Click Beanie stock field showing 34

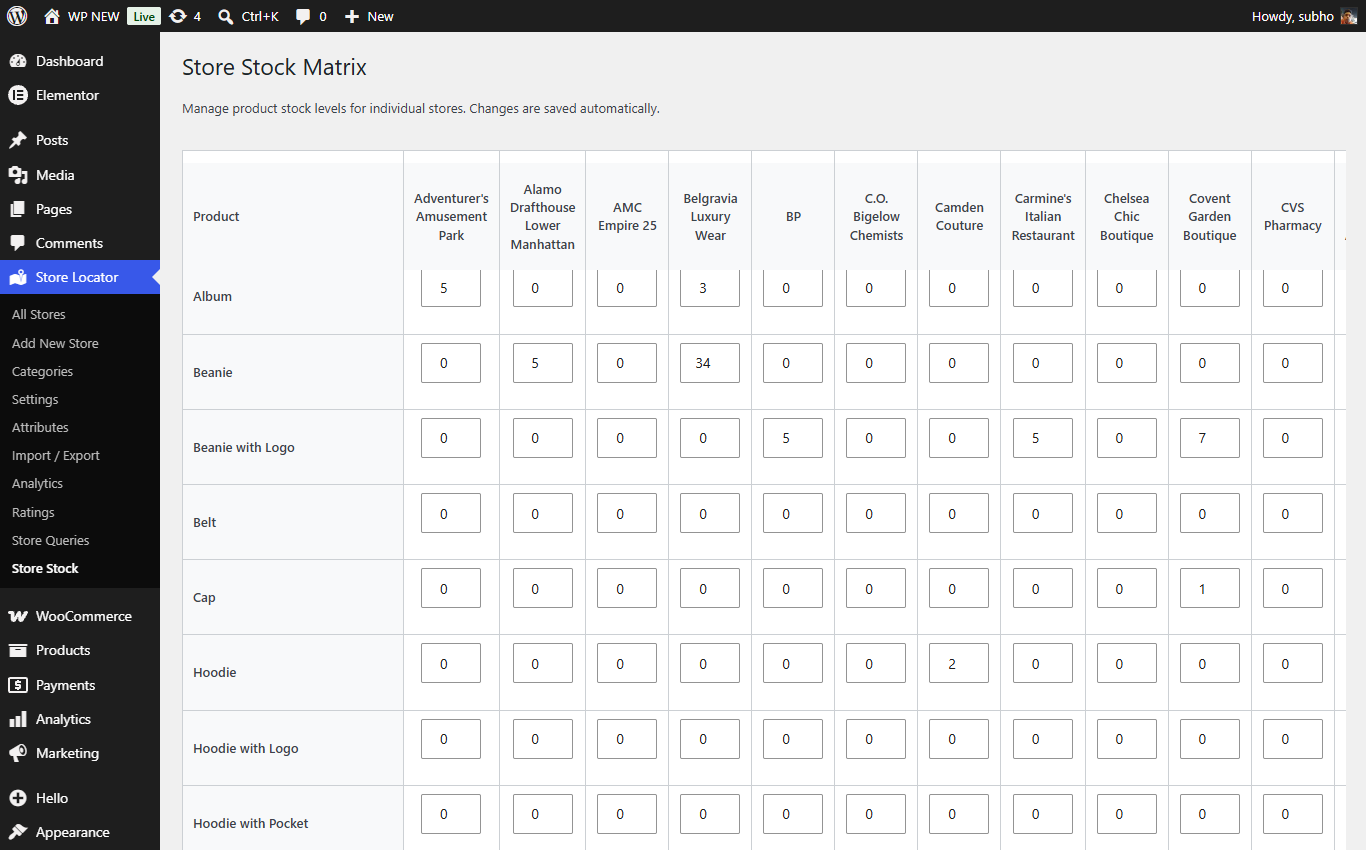click(x=710, y=363)
